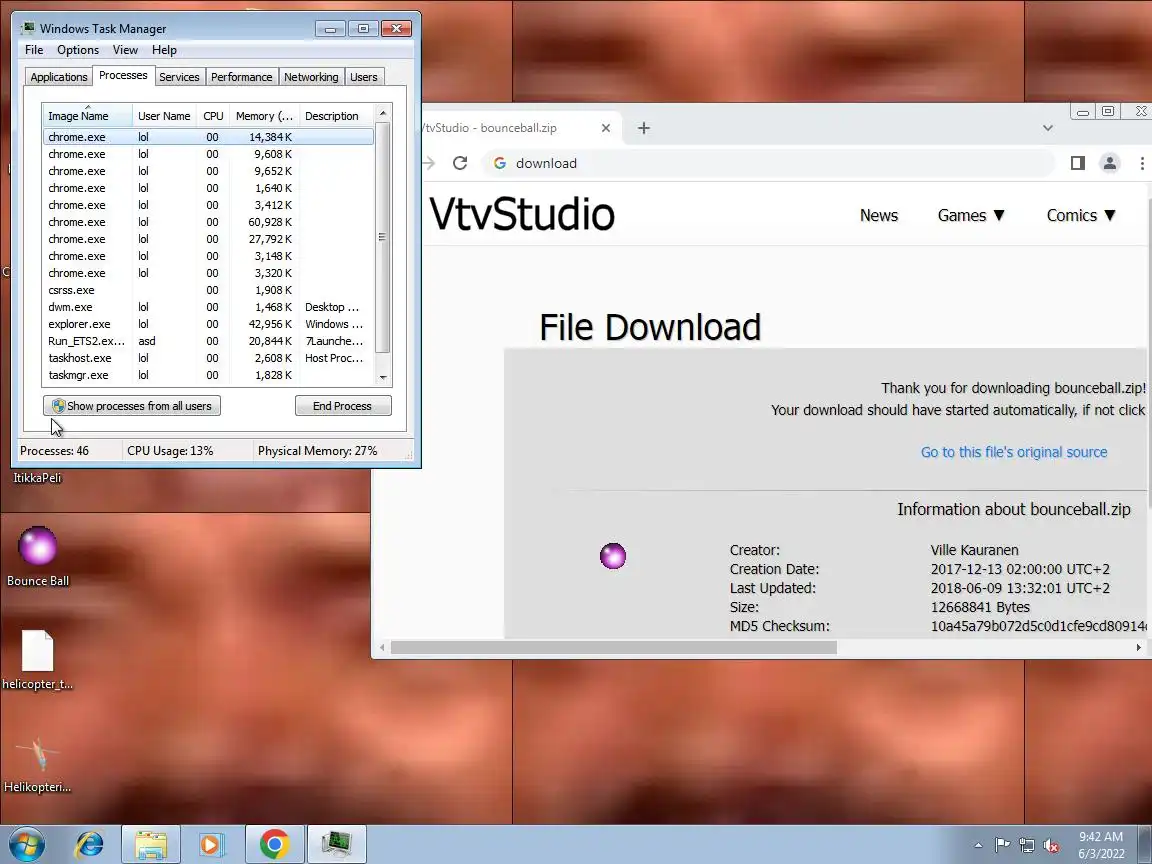Open Chrome three-dot menu
Image resolution: width=1152 pixels, height=864 pixels.
tap(1142, 163)
